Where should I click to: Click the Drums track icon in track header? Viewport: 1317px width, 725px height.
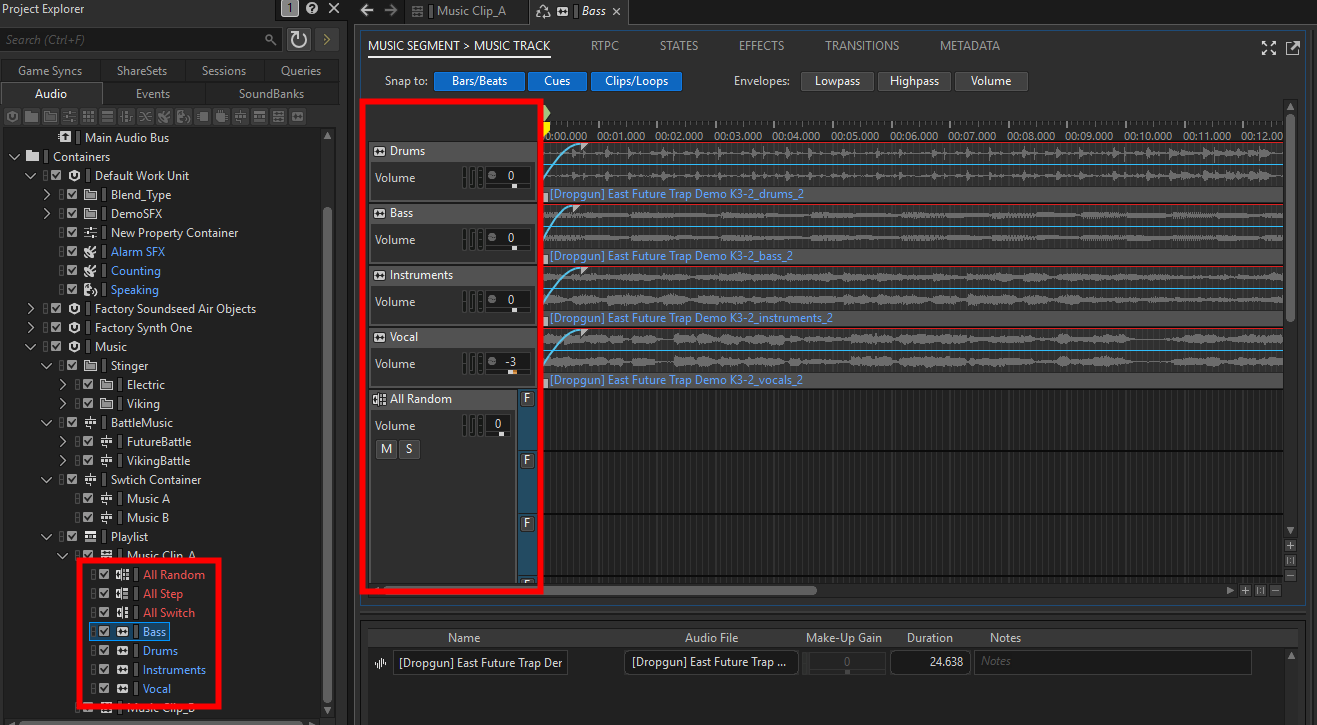point(379,152)
